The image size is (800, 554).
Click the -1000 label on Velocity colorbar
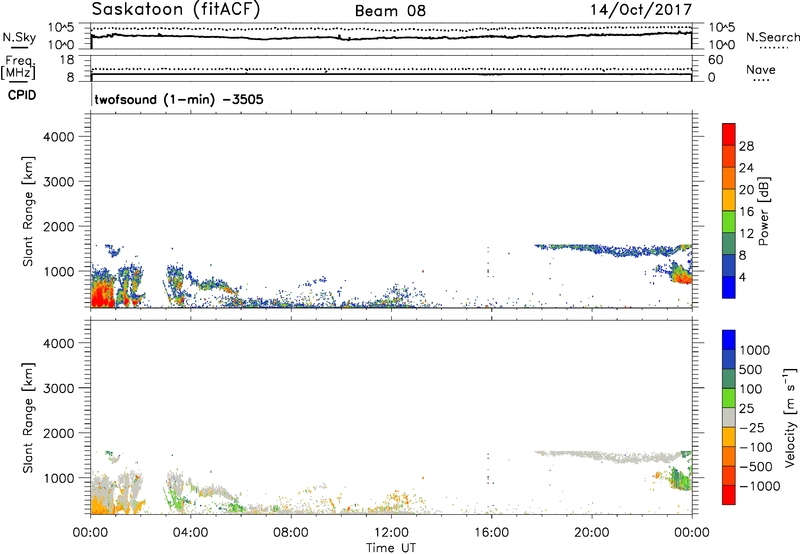tap(759, 486)
